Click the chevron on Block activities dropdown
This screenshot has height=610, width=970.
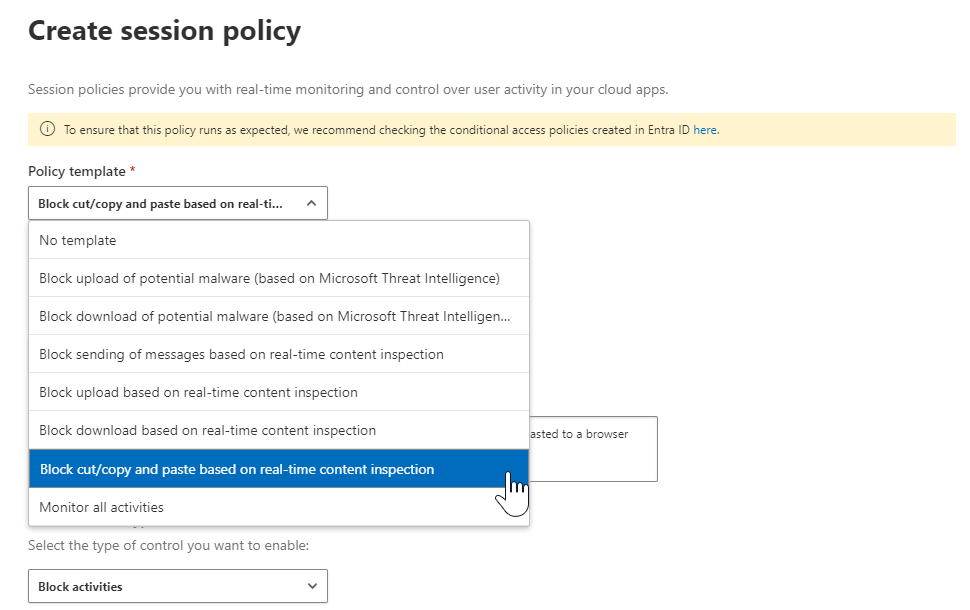point(312,586)
